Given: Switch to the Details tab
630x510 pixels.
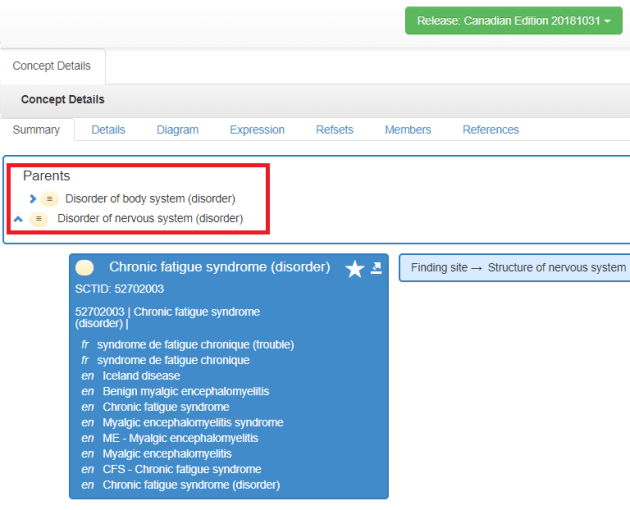Looking at the screenshot, I should click(108, 130).
